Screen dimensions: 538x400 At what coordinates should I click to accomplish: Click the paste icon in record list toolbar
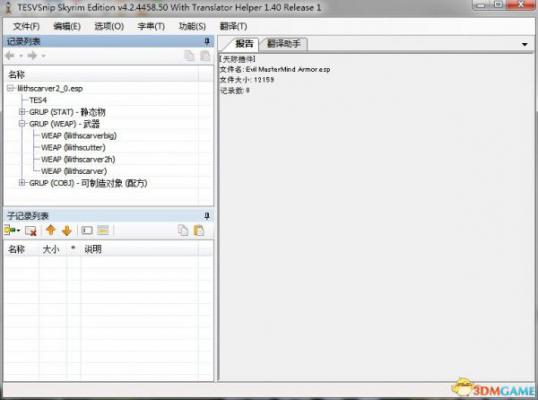[x=205, y=56]
